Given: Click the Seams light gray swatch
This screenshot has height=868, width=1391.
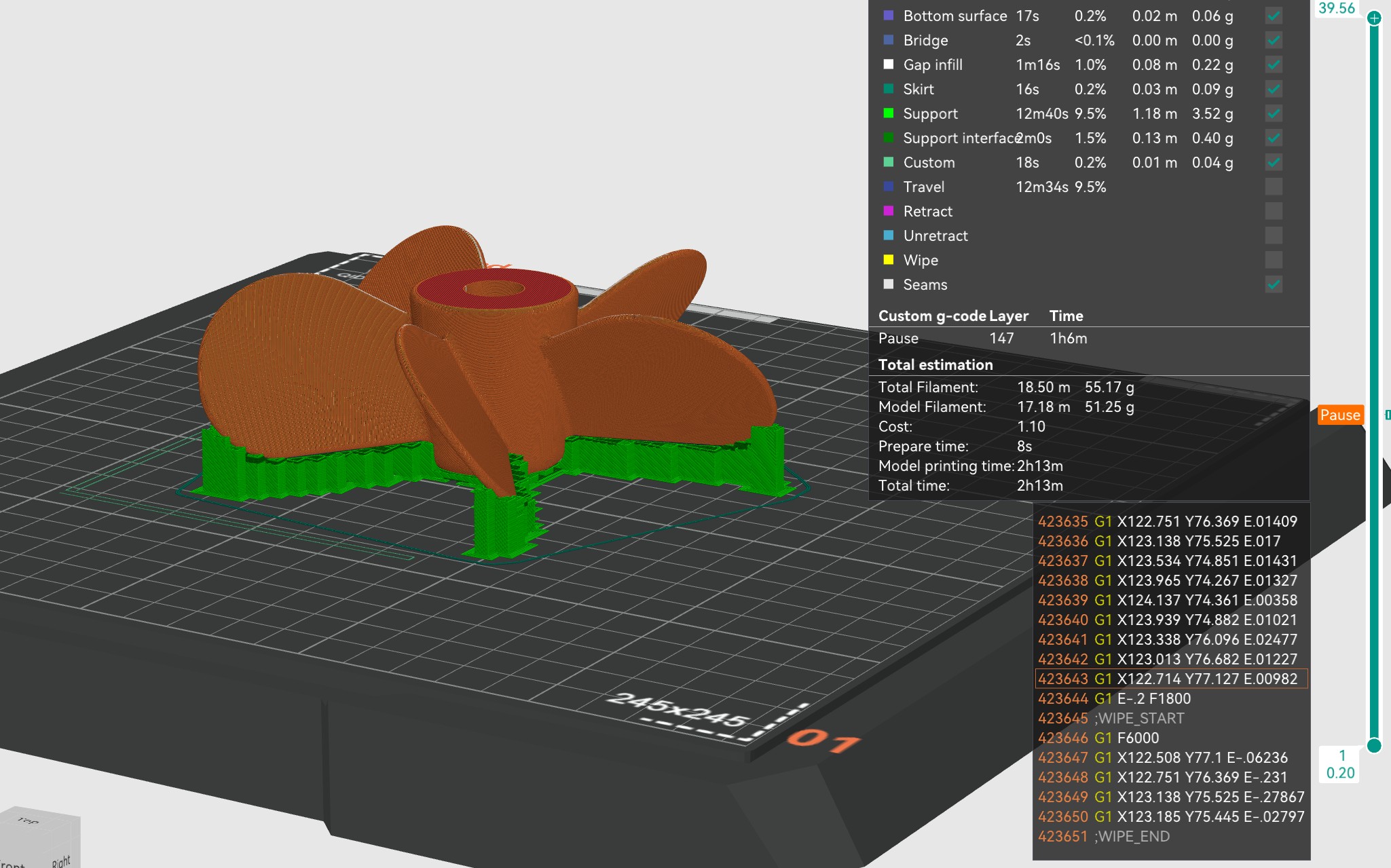Looking at the screenshot, I should click(888, 284).
